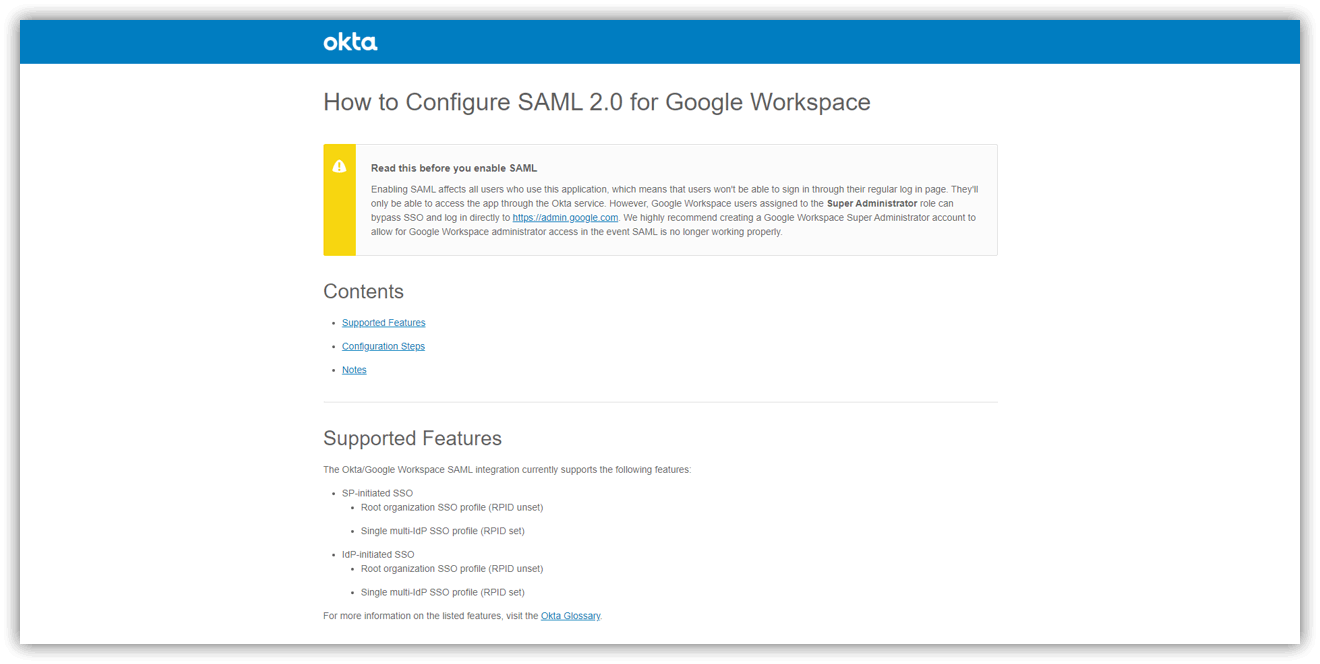The image size is (1320, 664).
Task: Click the warning exclamation icon in the yellow strip
Action: pos(339,167)
